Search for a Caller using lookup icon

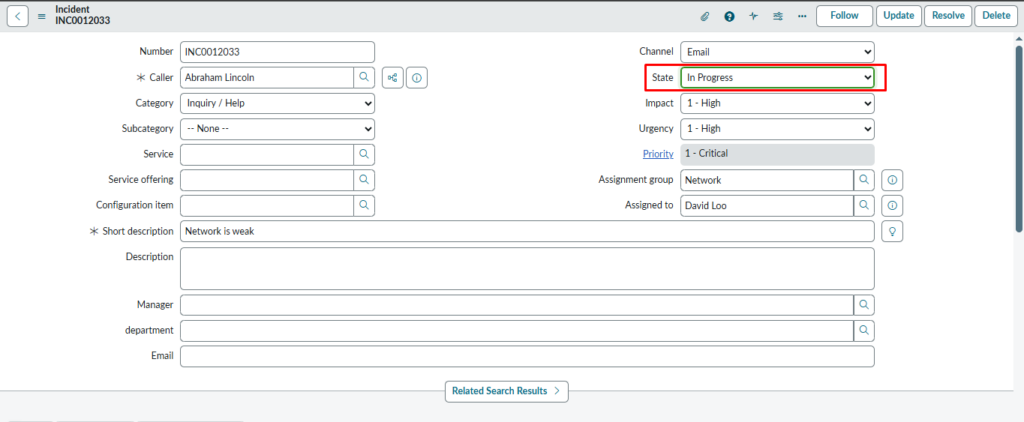(364, 77)
